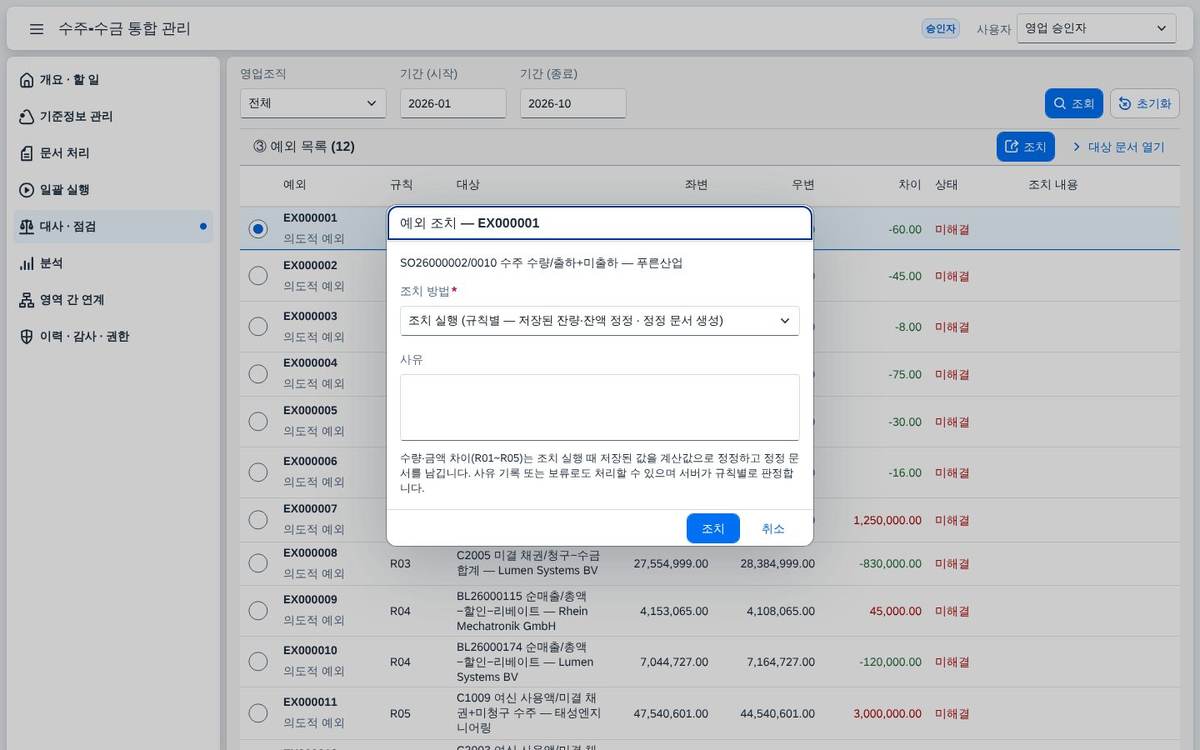
Task: Select the EX000002 row radio button
Action: 258,276
